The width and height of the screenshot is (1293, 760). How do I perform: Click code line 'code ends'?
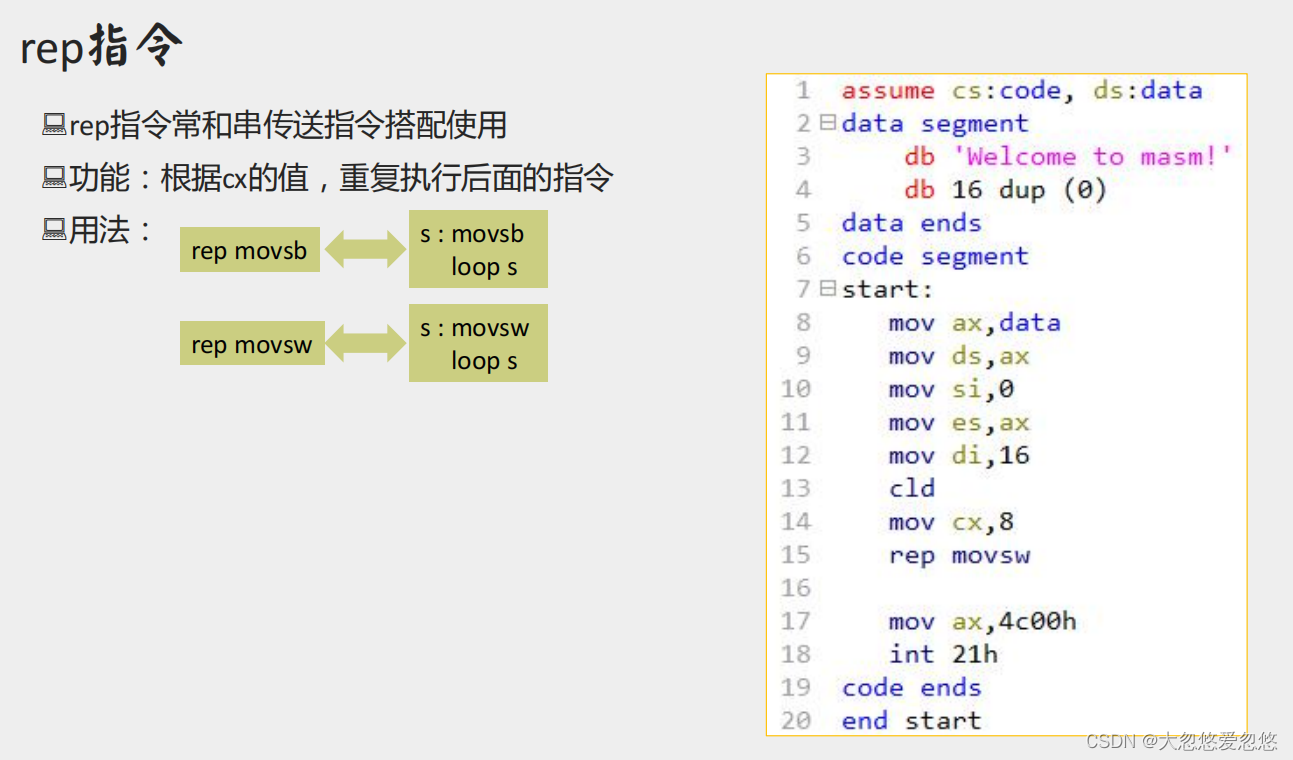911,687
